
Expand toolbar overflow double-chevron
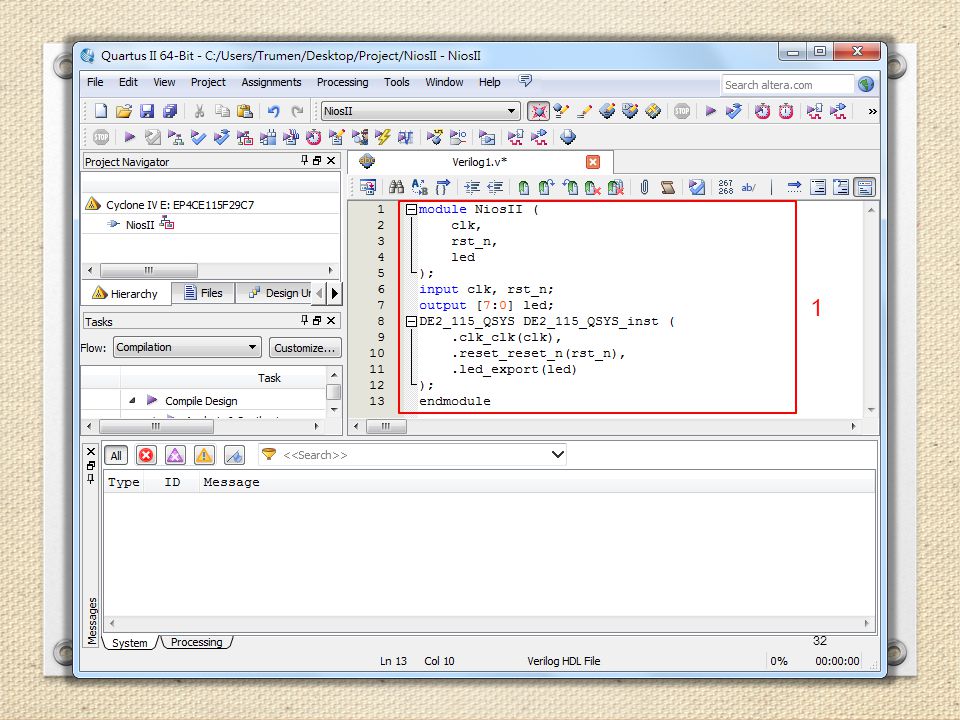(x=872, y=111)
